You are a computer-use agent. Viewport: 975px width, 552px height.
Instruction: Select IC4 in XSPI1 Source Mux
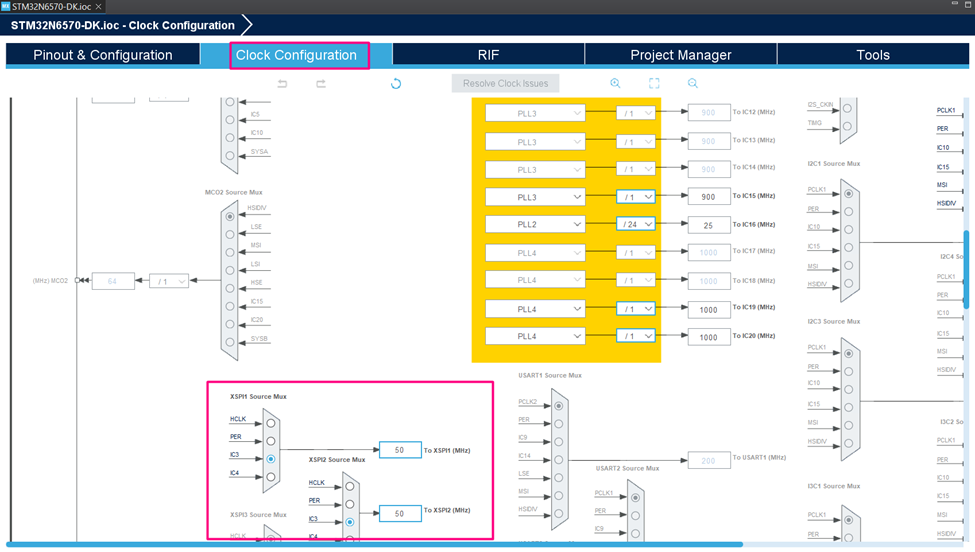click(x=270, y=477)
